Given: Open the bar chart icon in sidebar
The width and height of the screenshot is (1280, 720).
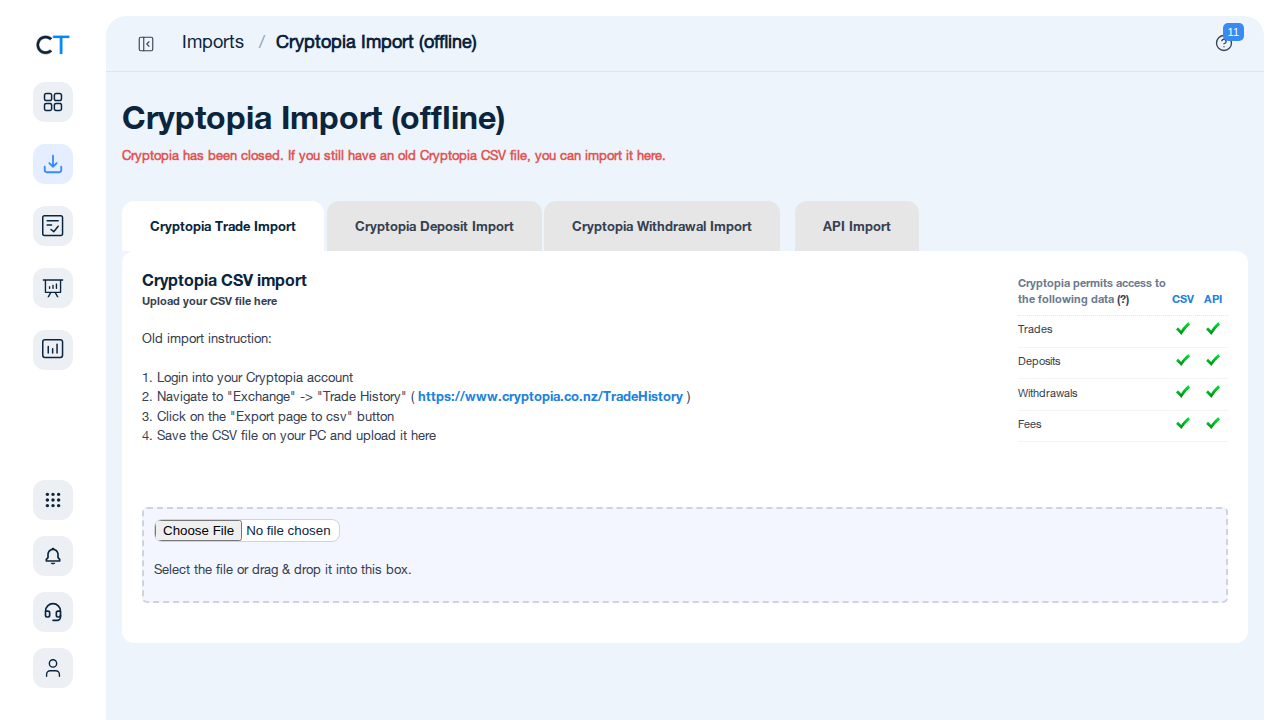Looking at the screenshot, I should coord(53,350).
